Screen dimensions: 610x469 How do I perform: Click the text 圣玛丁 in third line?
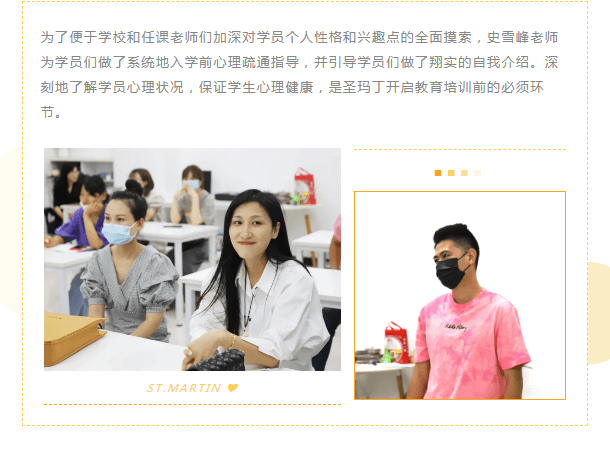coord(364,87)
